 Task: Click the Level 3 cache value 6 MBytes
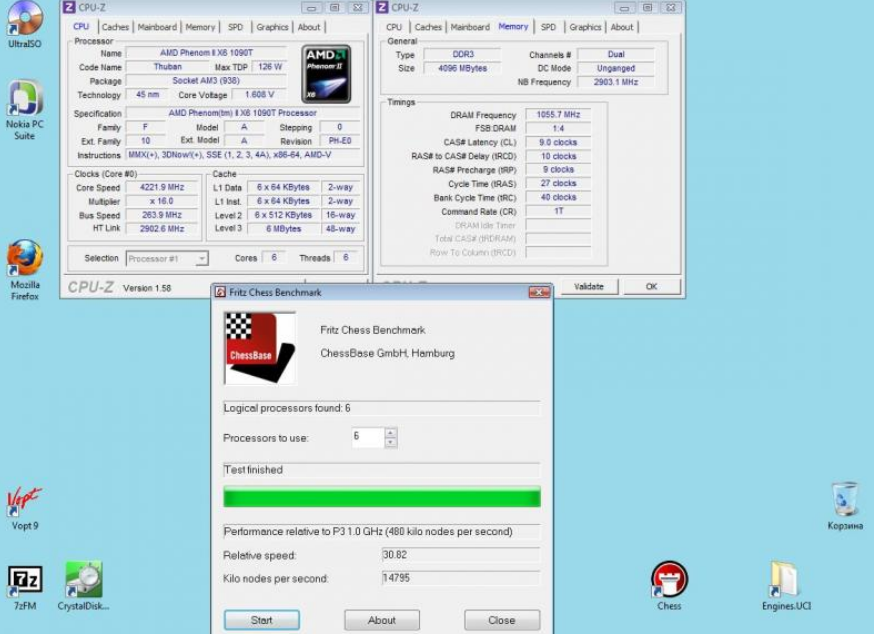tap(283, 229)
